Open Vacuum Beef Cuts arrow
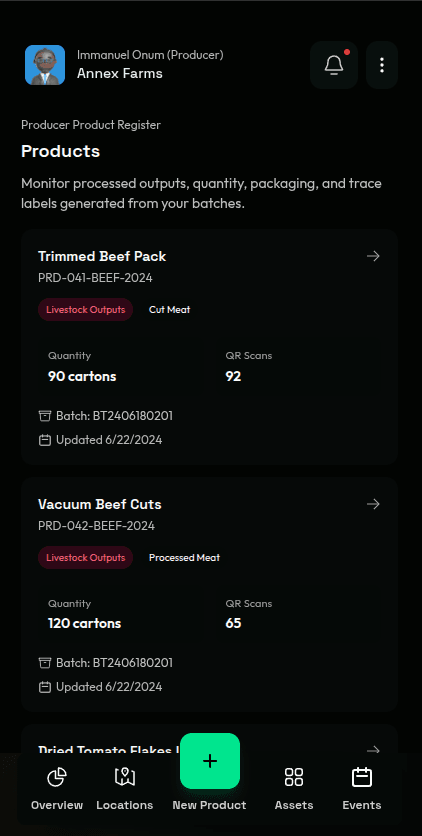 click(373, 504)
